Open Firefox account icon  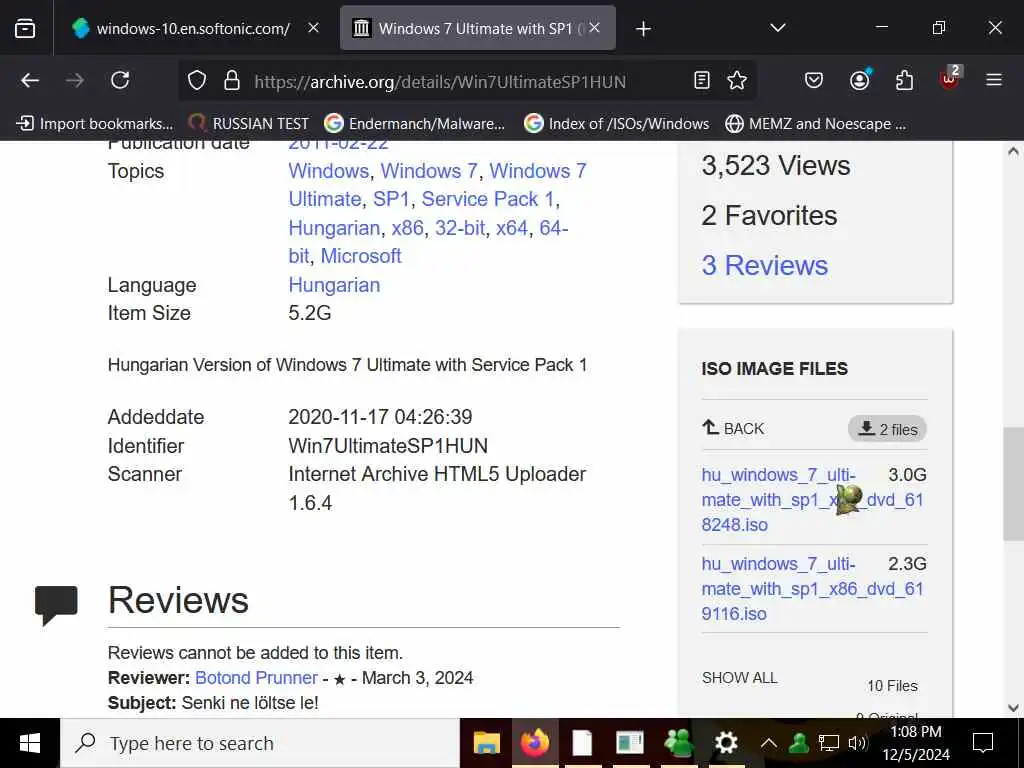[x=859, y=80]
